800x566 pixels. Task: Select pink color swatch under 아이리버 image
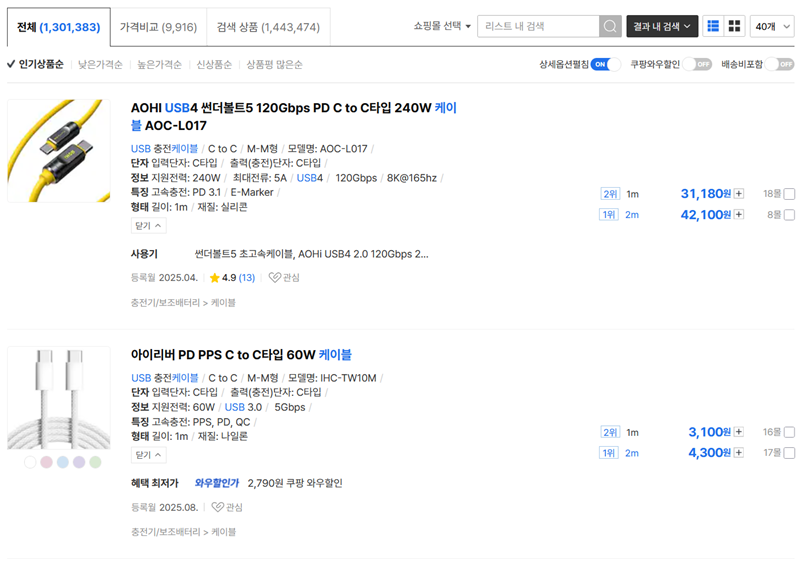click(46, 462)
